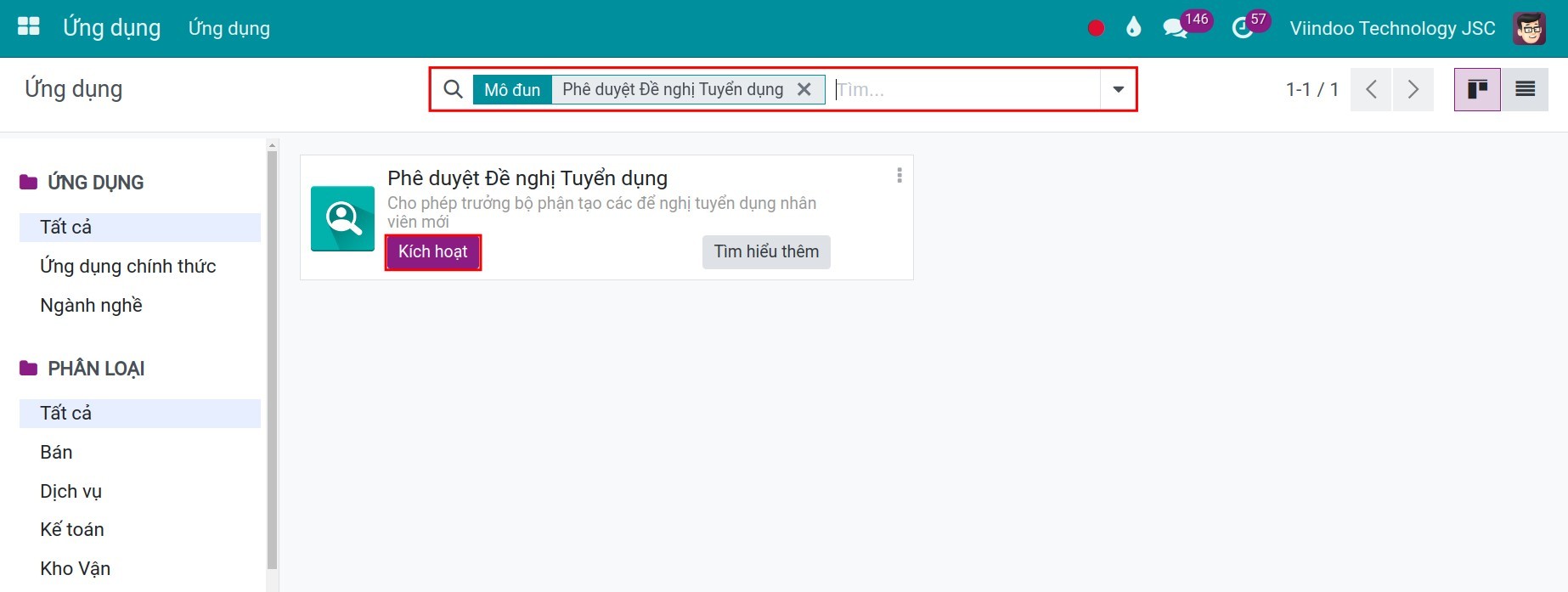Click the sidebar vertical scrollbar
The height and width of the screenshot is (592, 1568).
[272, 357]
